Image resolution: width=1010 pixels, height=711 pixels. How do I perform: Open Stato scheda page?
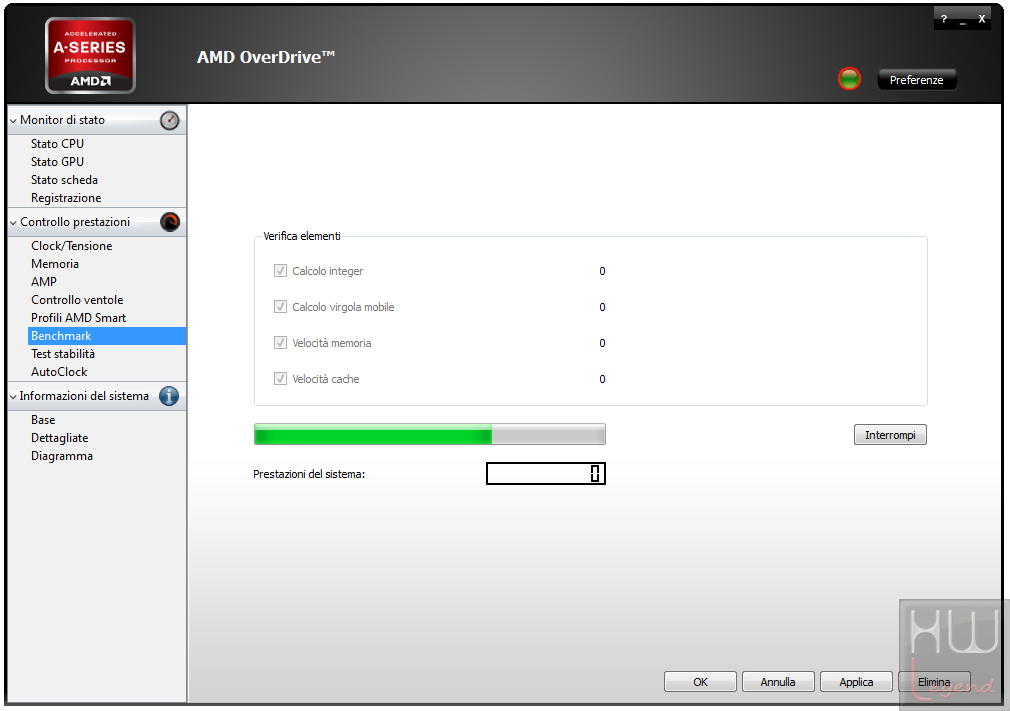[x=64, y=180]
